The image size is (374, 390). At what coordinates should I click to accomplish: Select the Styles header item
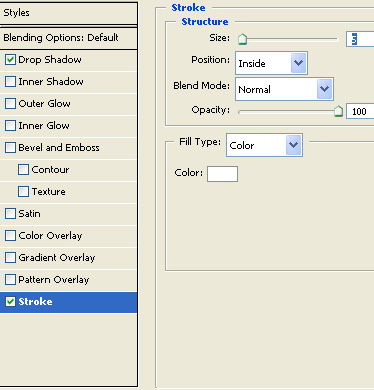[x=68, y=13]
